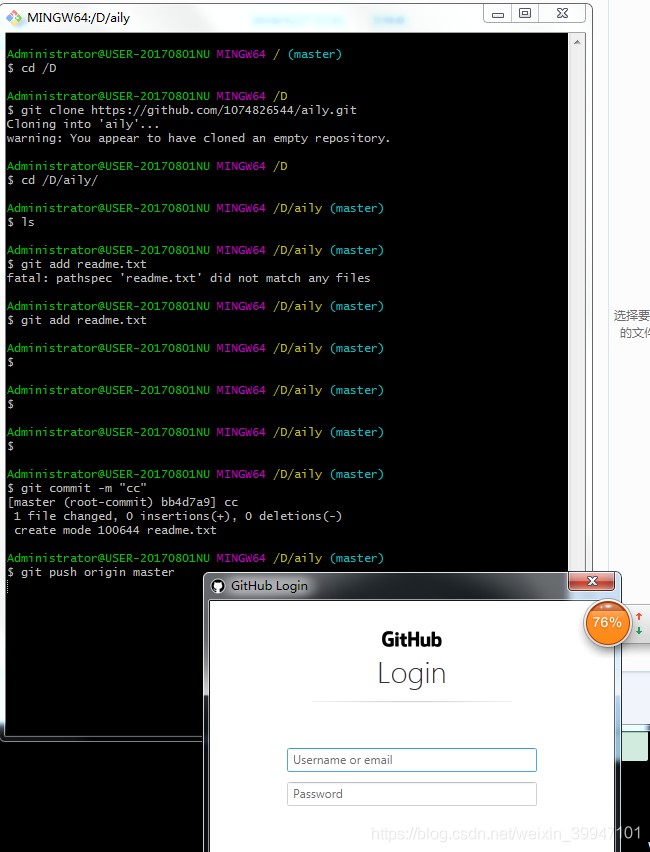Close the MINGW64 terminal window
This screenshot has height=852, width=650.
563,14
